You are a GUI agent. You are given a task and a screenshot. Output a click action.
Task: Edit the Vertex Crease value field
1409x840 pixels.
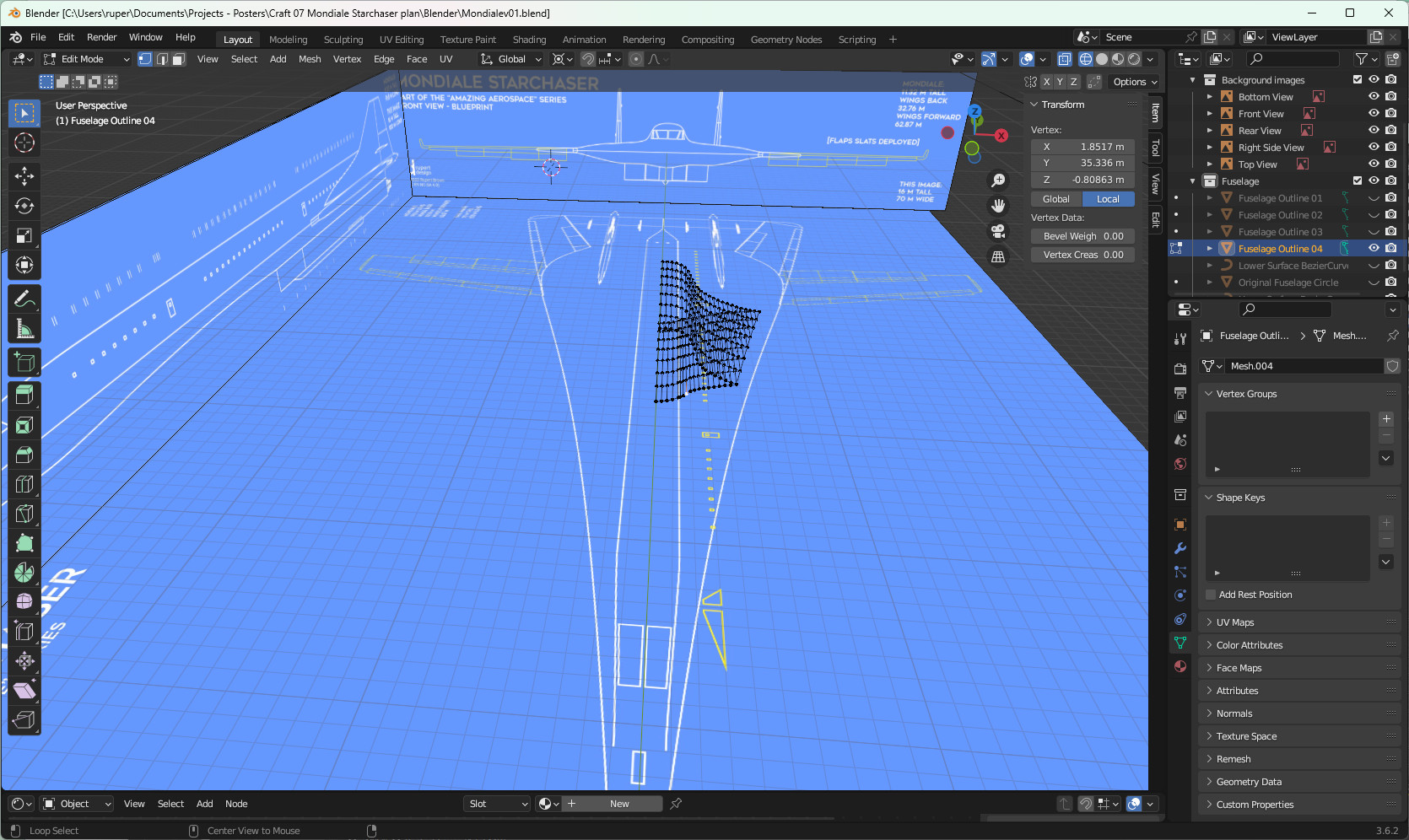coord(1083,255)
